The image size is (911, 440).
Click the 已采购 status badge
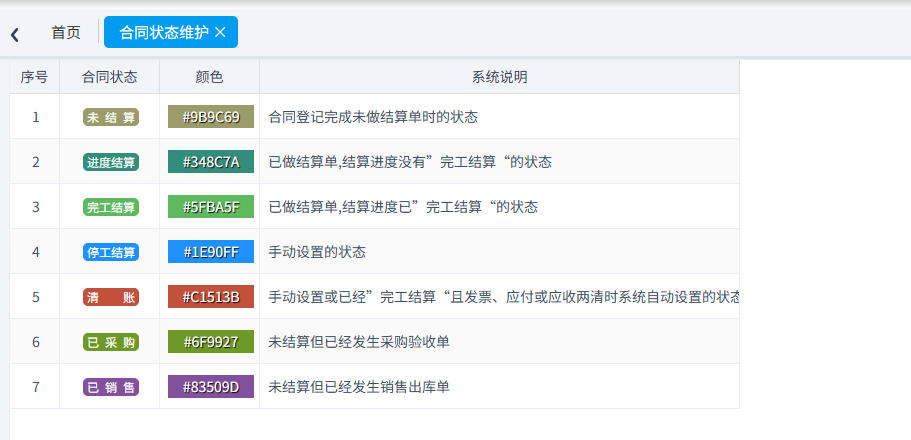pyautogui.click(x=111, y=342)
